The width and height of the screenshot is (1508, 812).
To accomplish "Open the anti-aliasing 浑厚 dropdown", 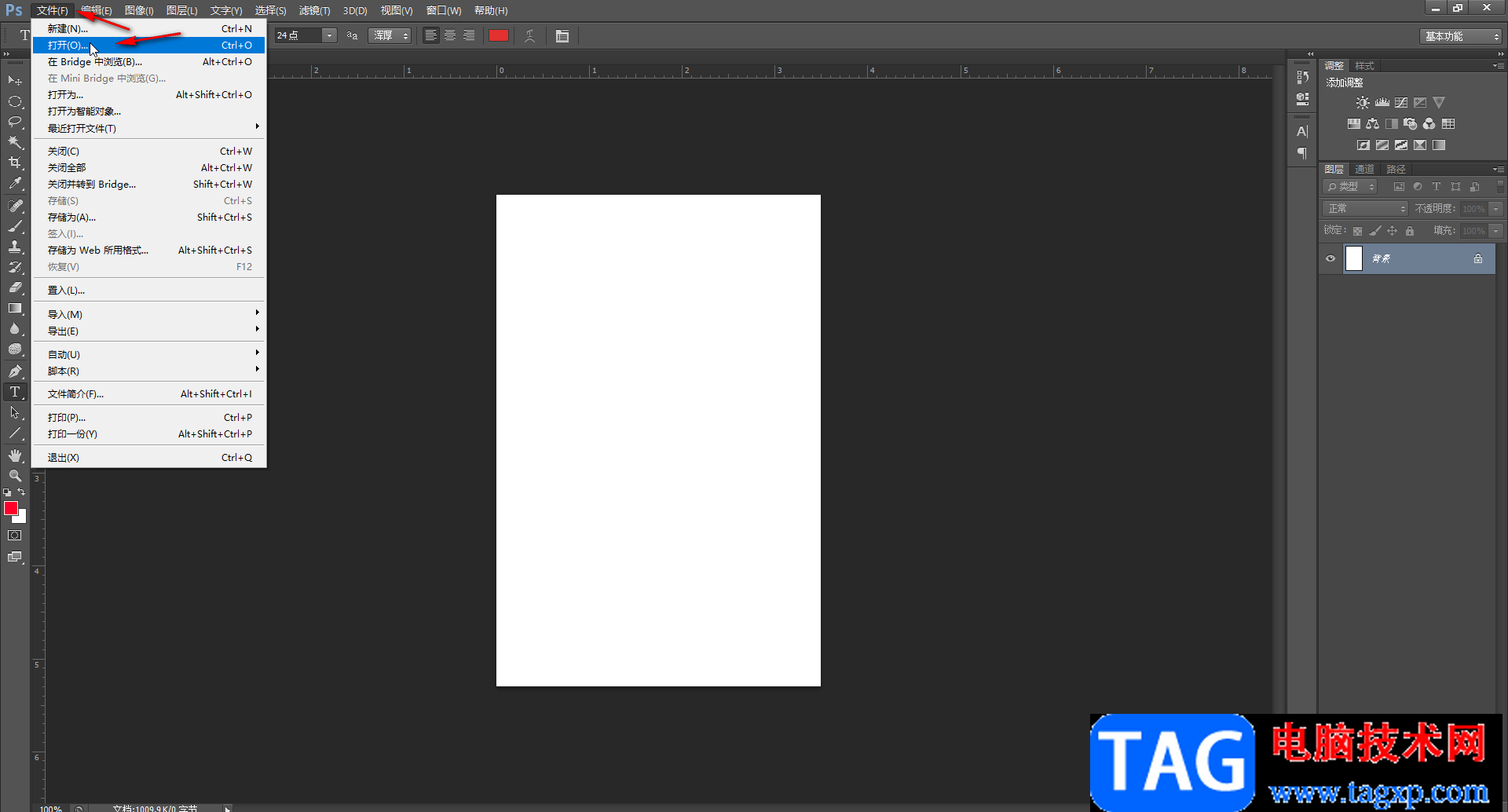I will click(x=390, y=35).
